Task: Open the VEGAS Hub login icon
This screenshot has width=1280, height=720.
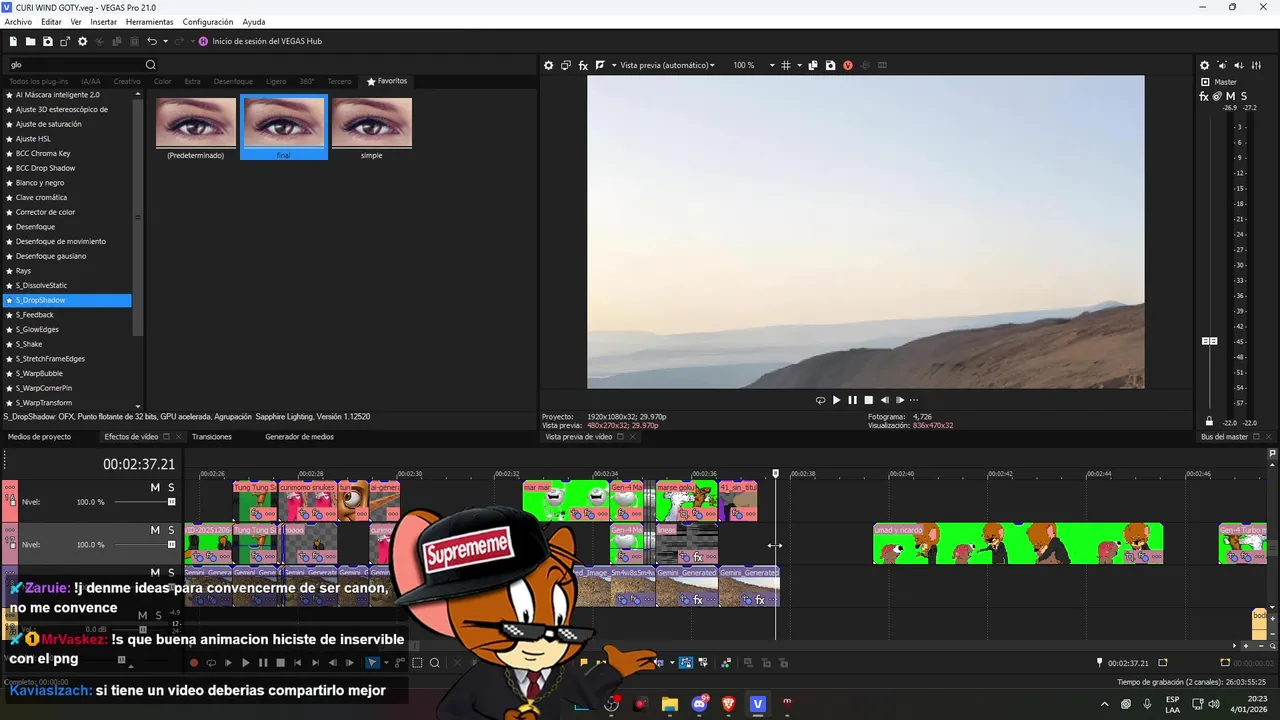Action: click(x=203, y=41)
